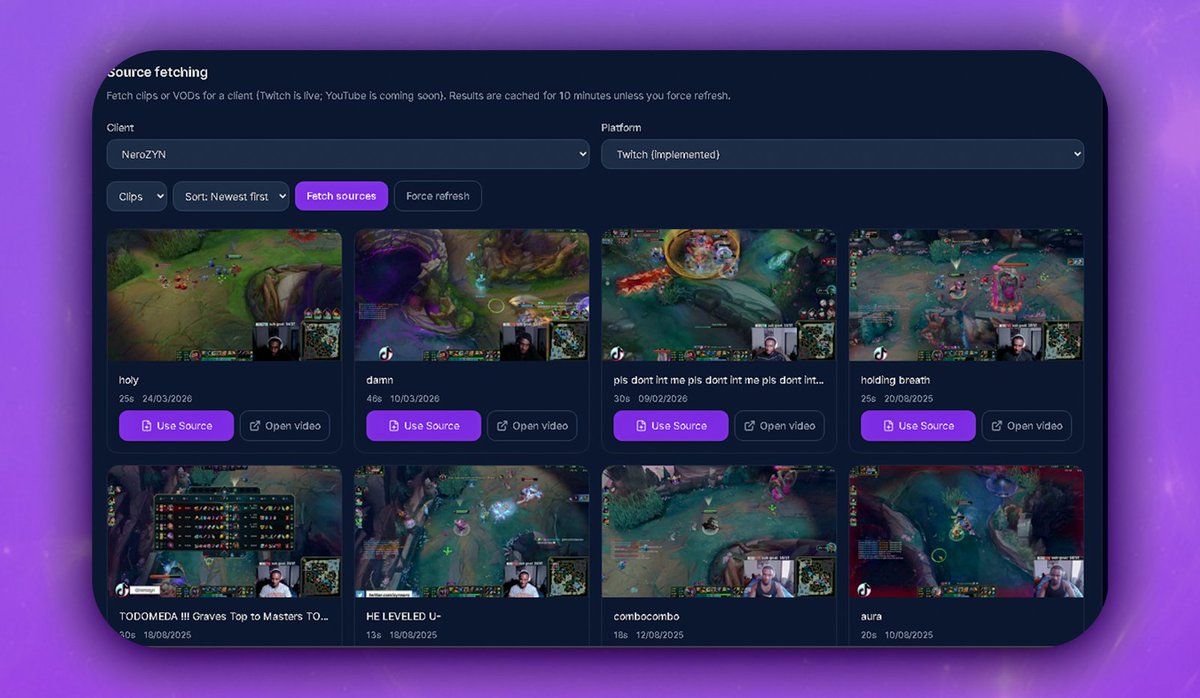This screenshot has width=1200, height=698.
Task: Click the 'holy' clip title
Action: coord(128,380)
